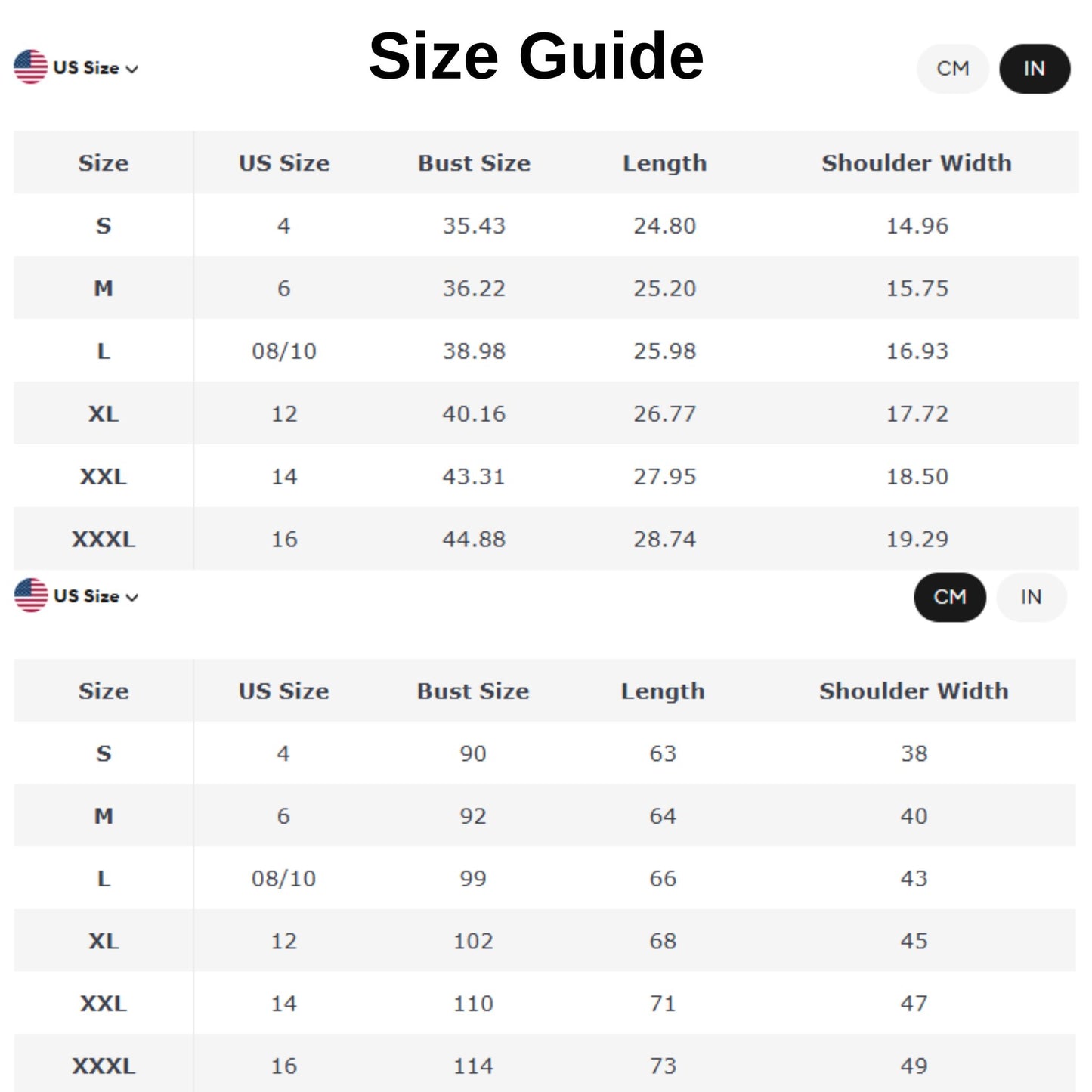Click the US flag icon above bottom table
This screenshot has width=1092, height=1092.
(x=30, y=595)
